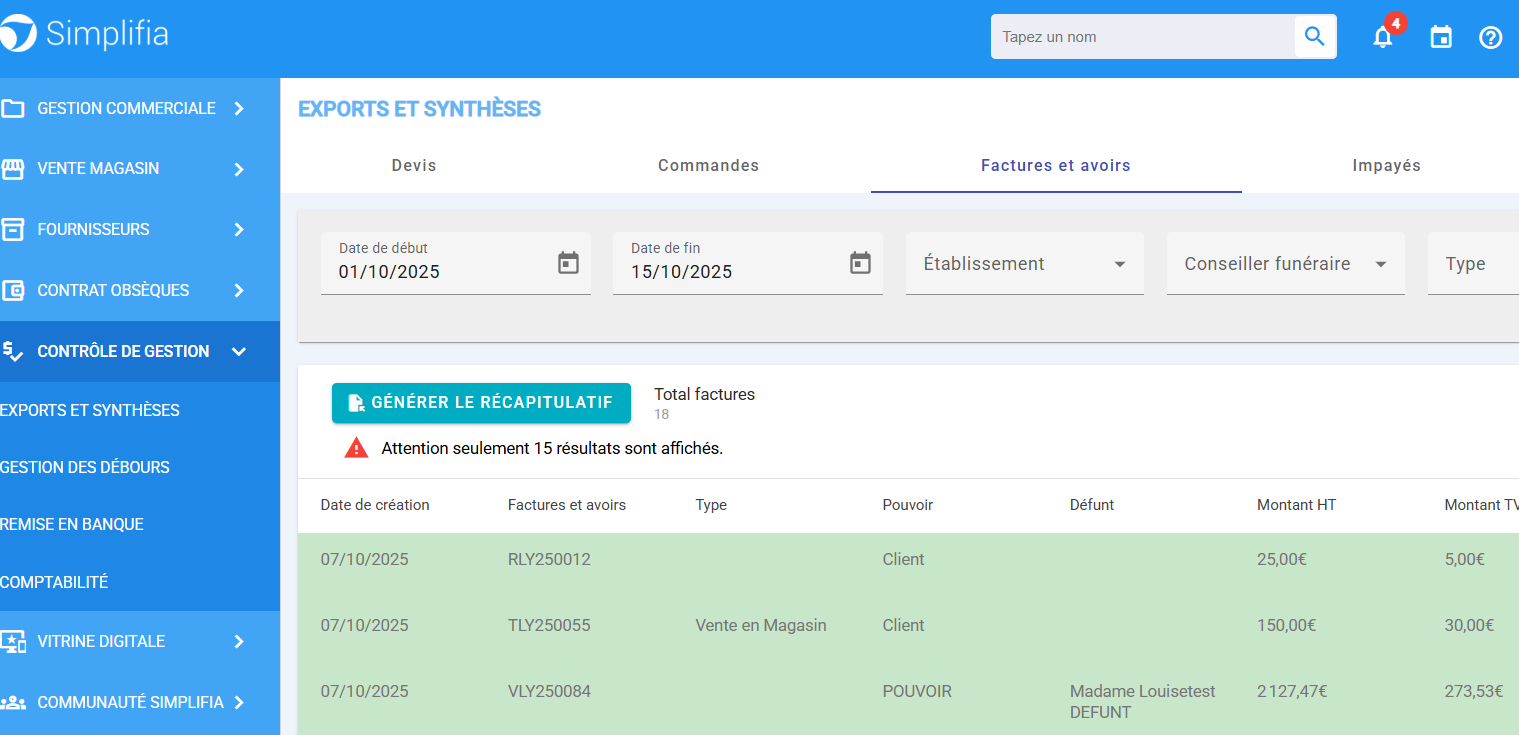Click the help question mark icon
This screenshot has width=1519, height=735.
[x=1490, y=38]
